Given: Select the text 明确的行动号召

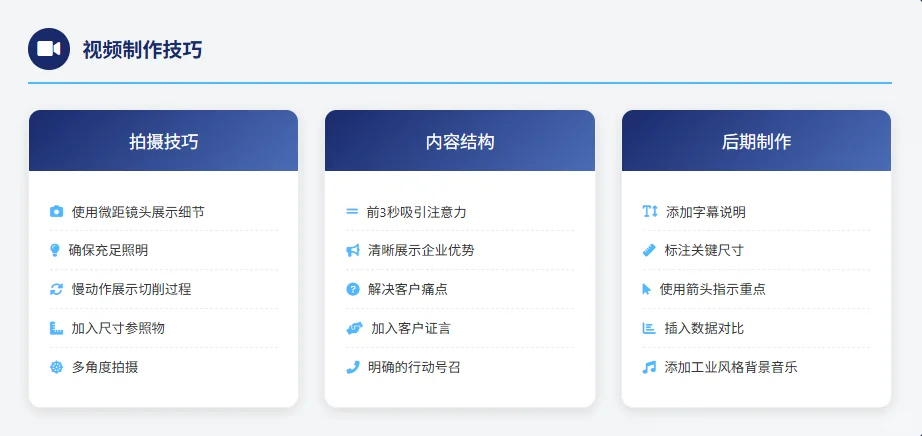Looking at the screenshot, I should 415,368.
